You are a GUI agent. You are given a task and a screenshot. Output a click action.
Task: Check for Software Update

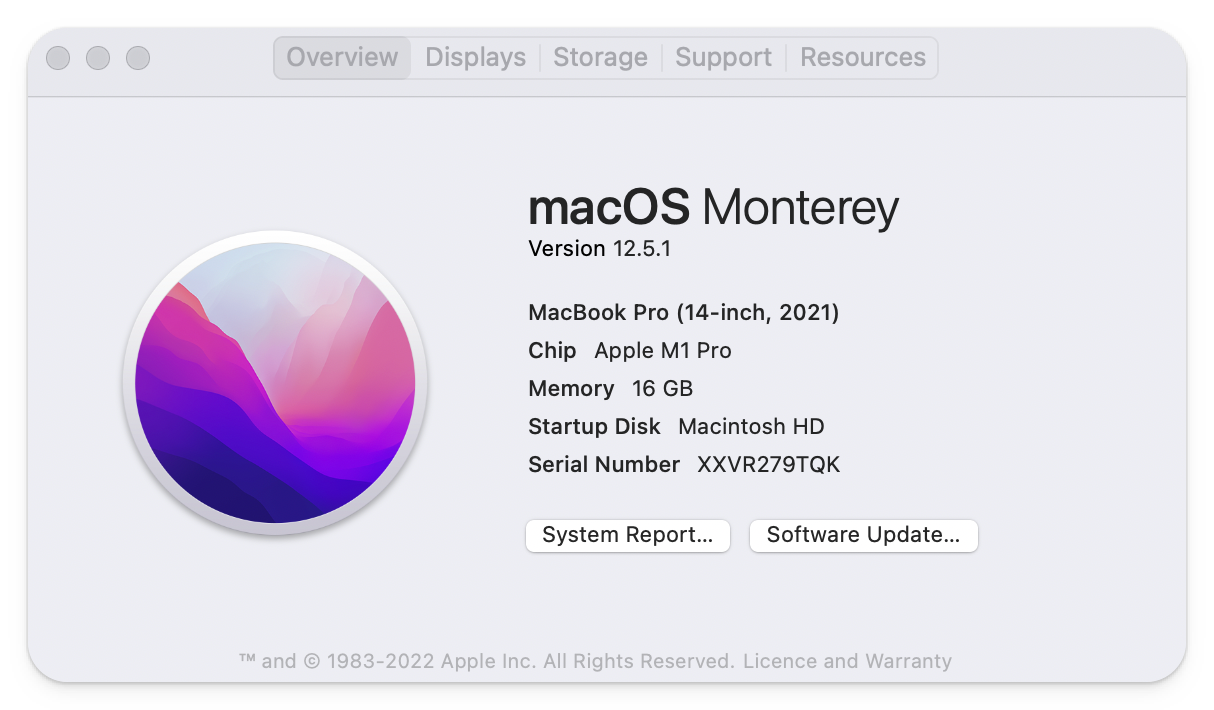(x=863, y=535)
